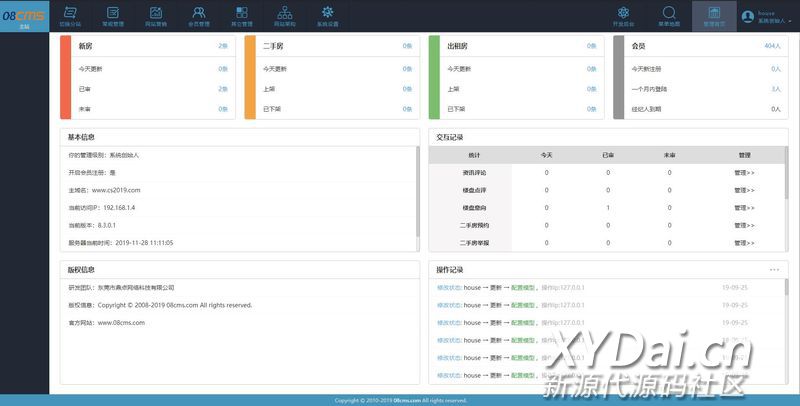Viewport: 800px width, 406px height.
Task: Click 管理>> in the 楼盘意向 row
Action: pyautogui.click(x=744, y=207)
